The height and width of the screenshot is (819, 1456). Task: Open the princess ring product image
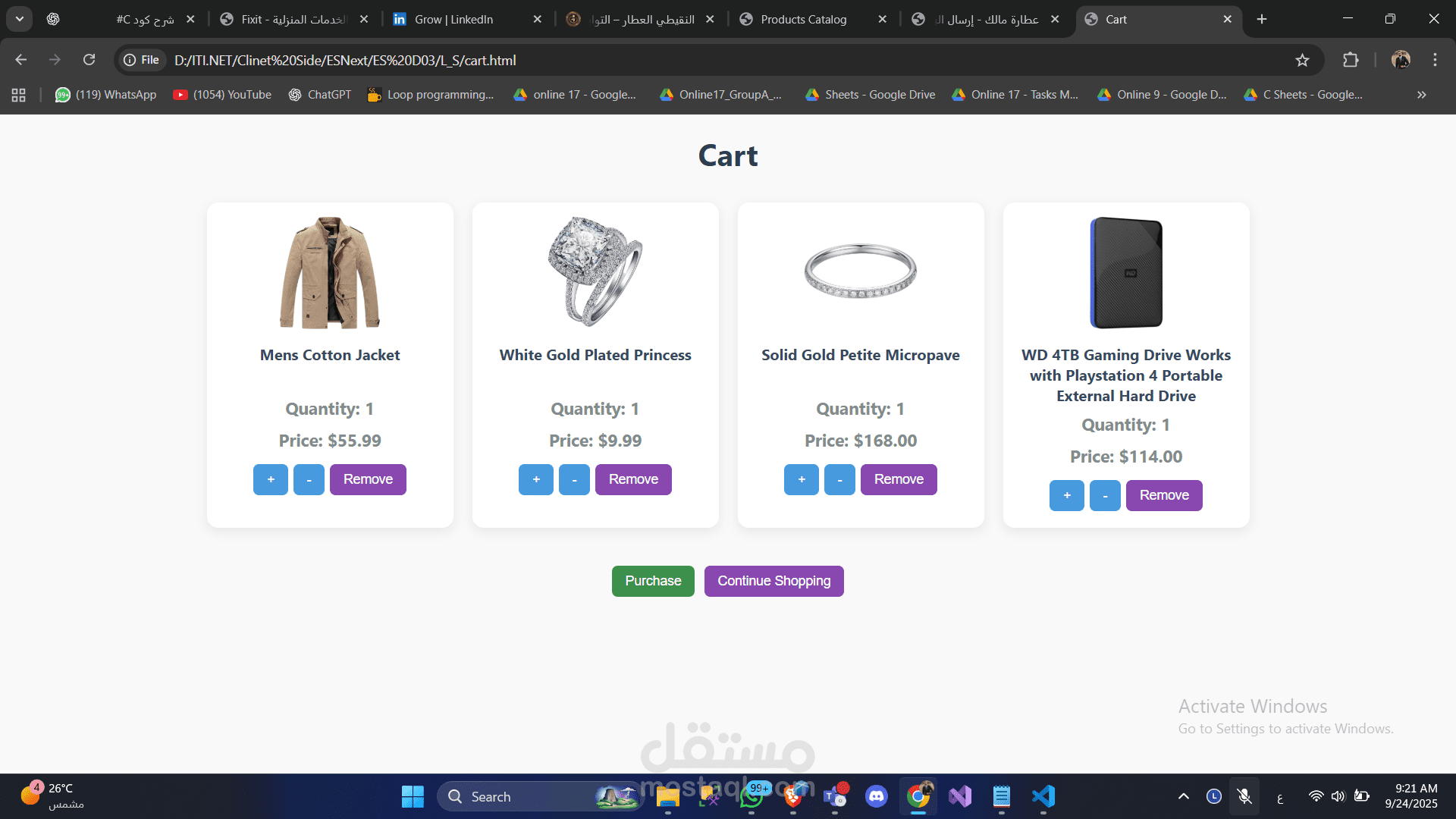tap(595, 273)
